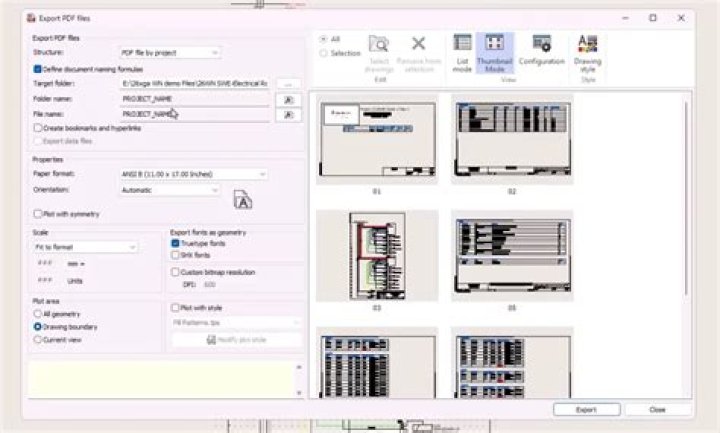Click the thumbnail list vertical scrollbar
Screen dimensions: 720x433
click(x=686, y=197)
